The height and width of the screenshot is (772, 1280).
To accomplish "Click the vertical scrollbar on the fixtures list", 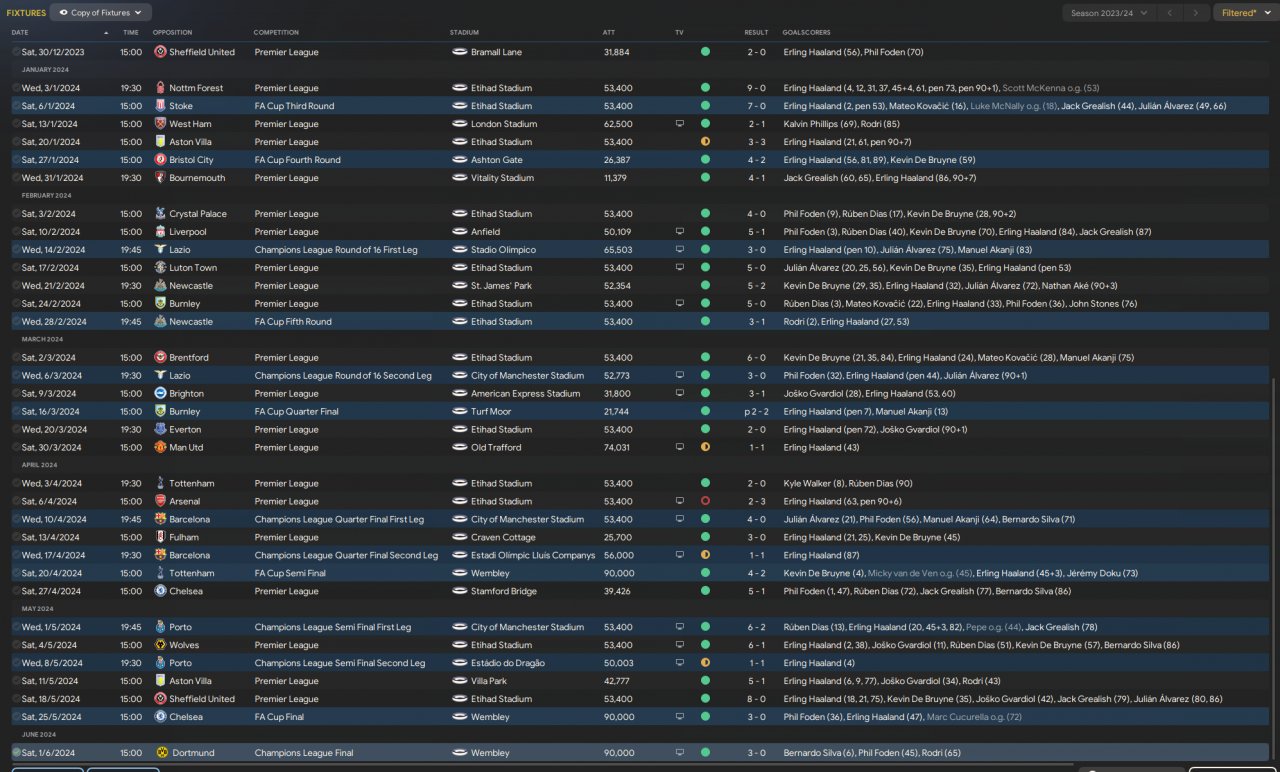I will point(1274,567).
